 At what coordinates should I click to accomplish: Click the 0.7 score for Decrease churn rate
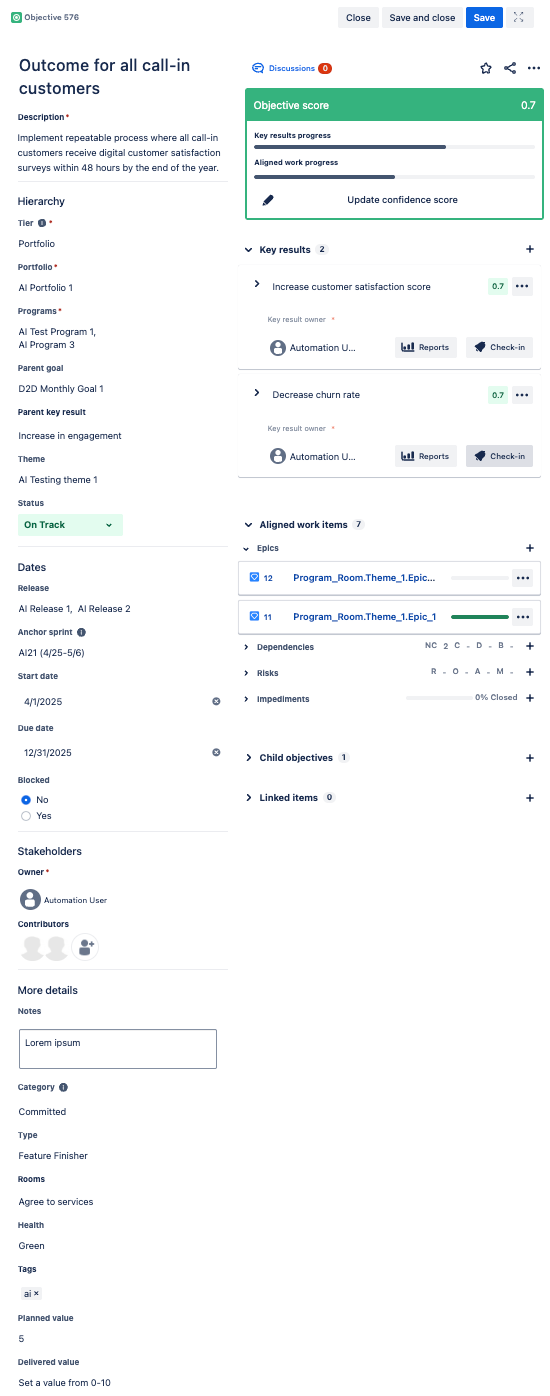498,395
